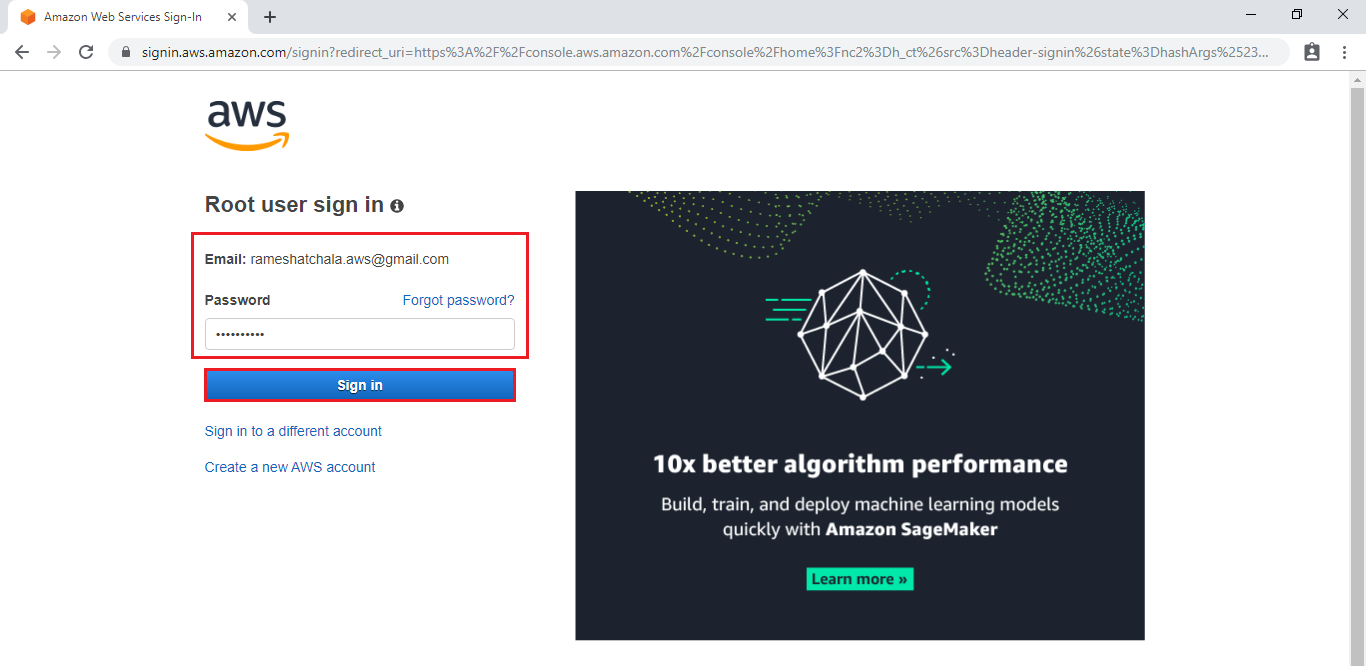Open the Forgot password link

pos(457,300)
